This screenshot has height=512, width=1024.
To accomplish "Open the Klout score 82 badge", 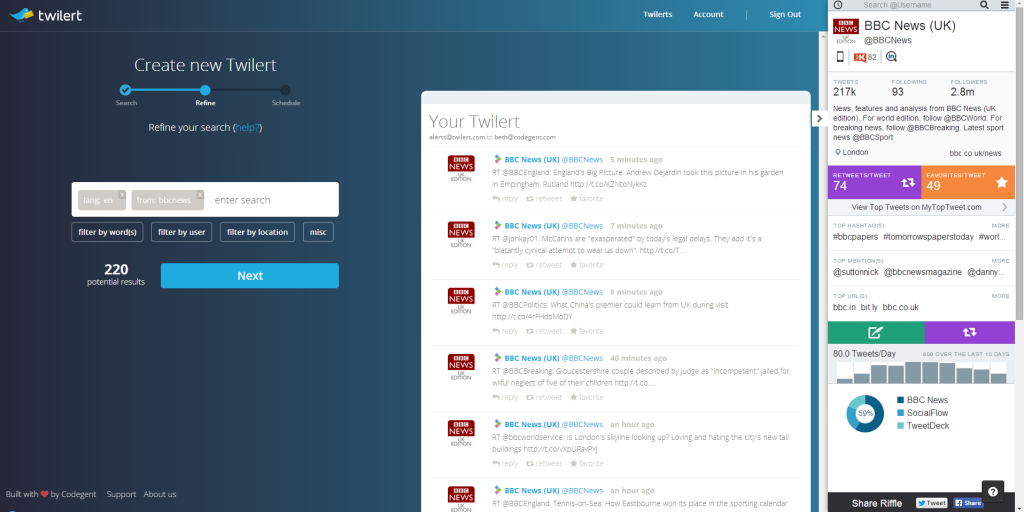I will click(x=865, y=57).
